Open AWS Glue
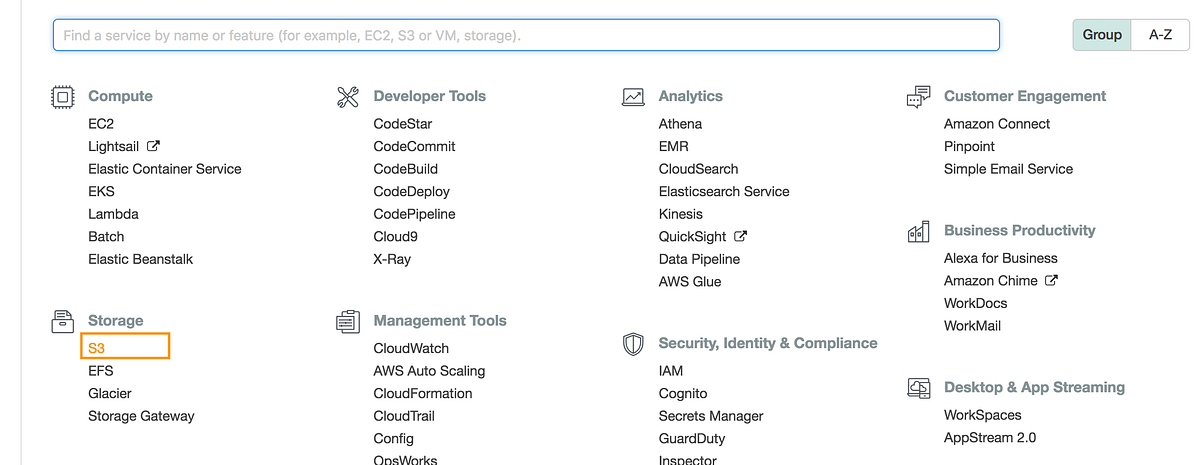The height and width of the screenshot is (465, 1200). [690, 282]
